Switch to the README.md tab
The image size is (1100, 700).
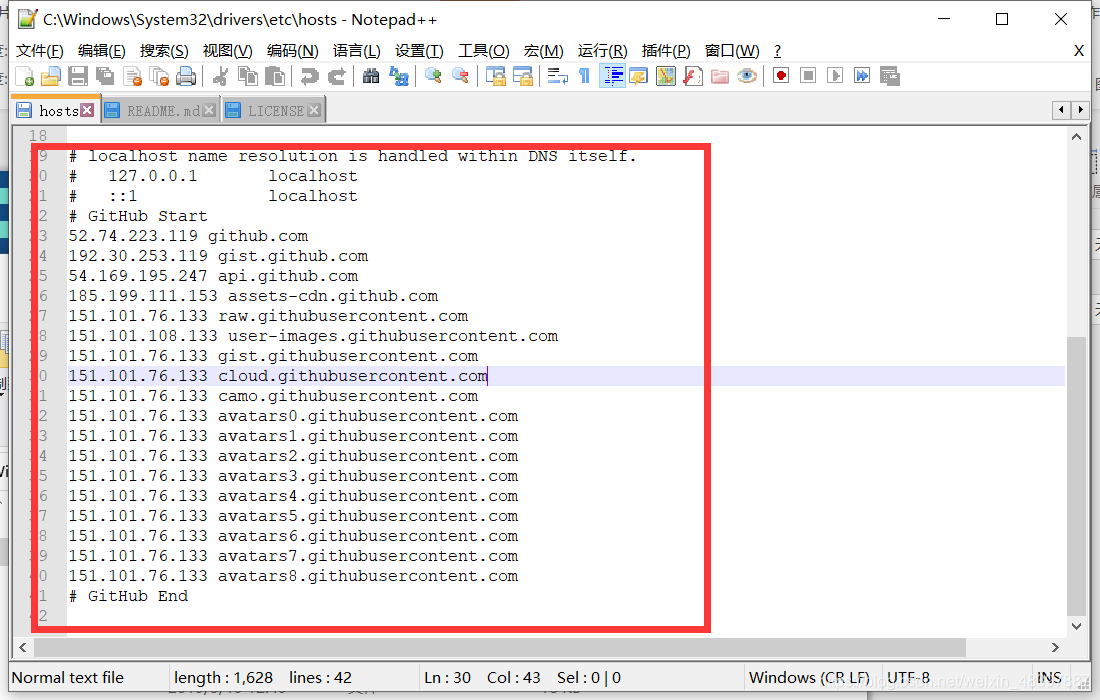[161, 111]
